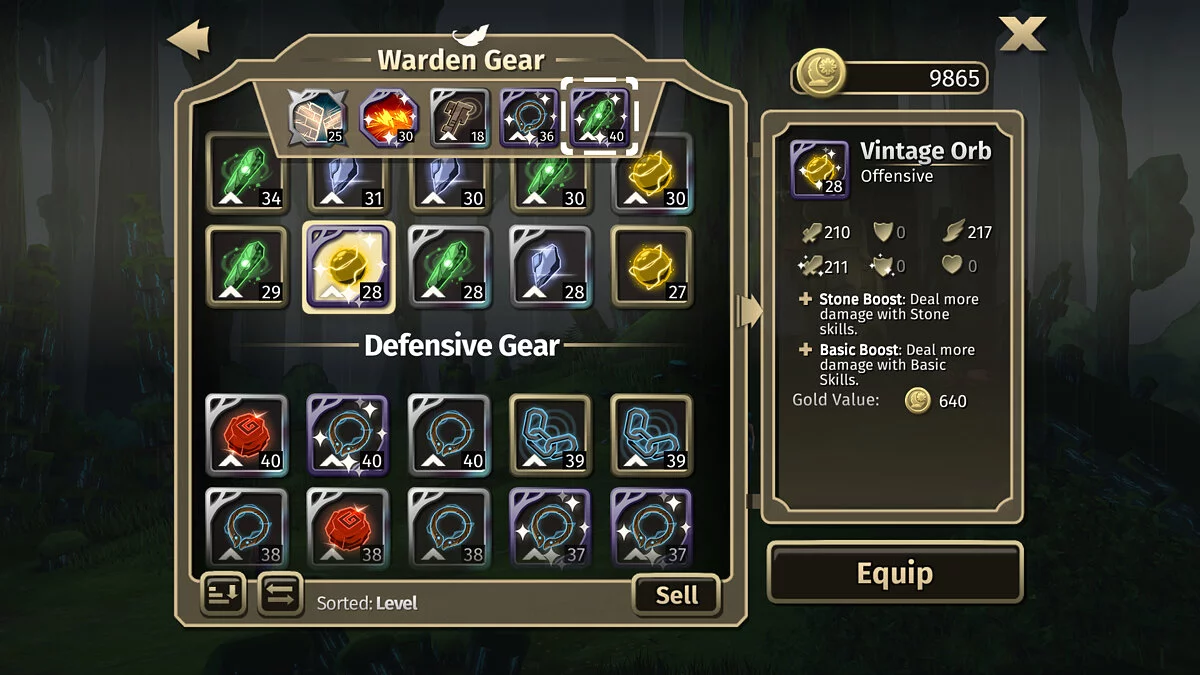Select the level 25 fist gear slot
Screen dimensions: 1200x675
coord(318,117)
